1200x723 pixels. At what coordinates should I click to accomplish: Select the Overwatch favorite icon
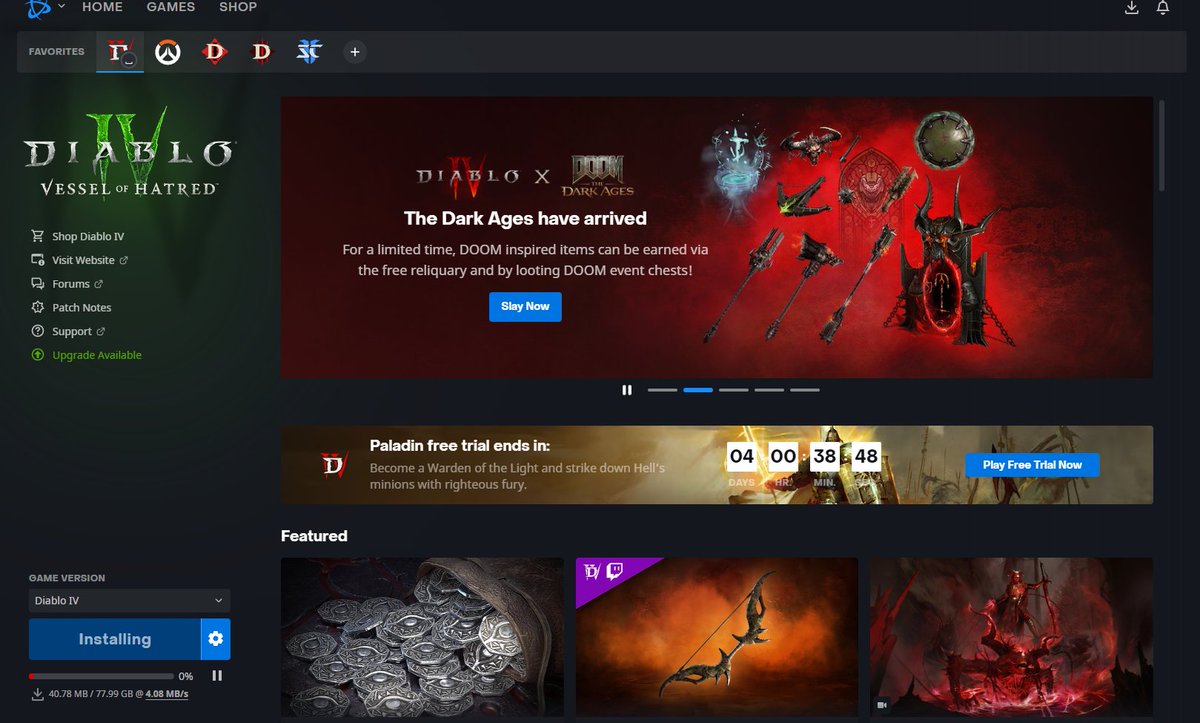tap(167, 52)
